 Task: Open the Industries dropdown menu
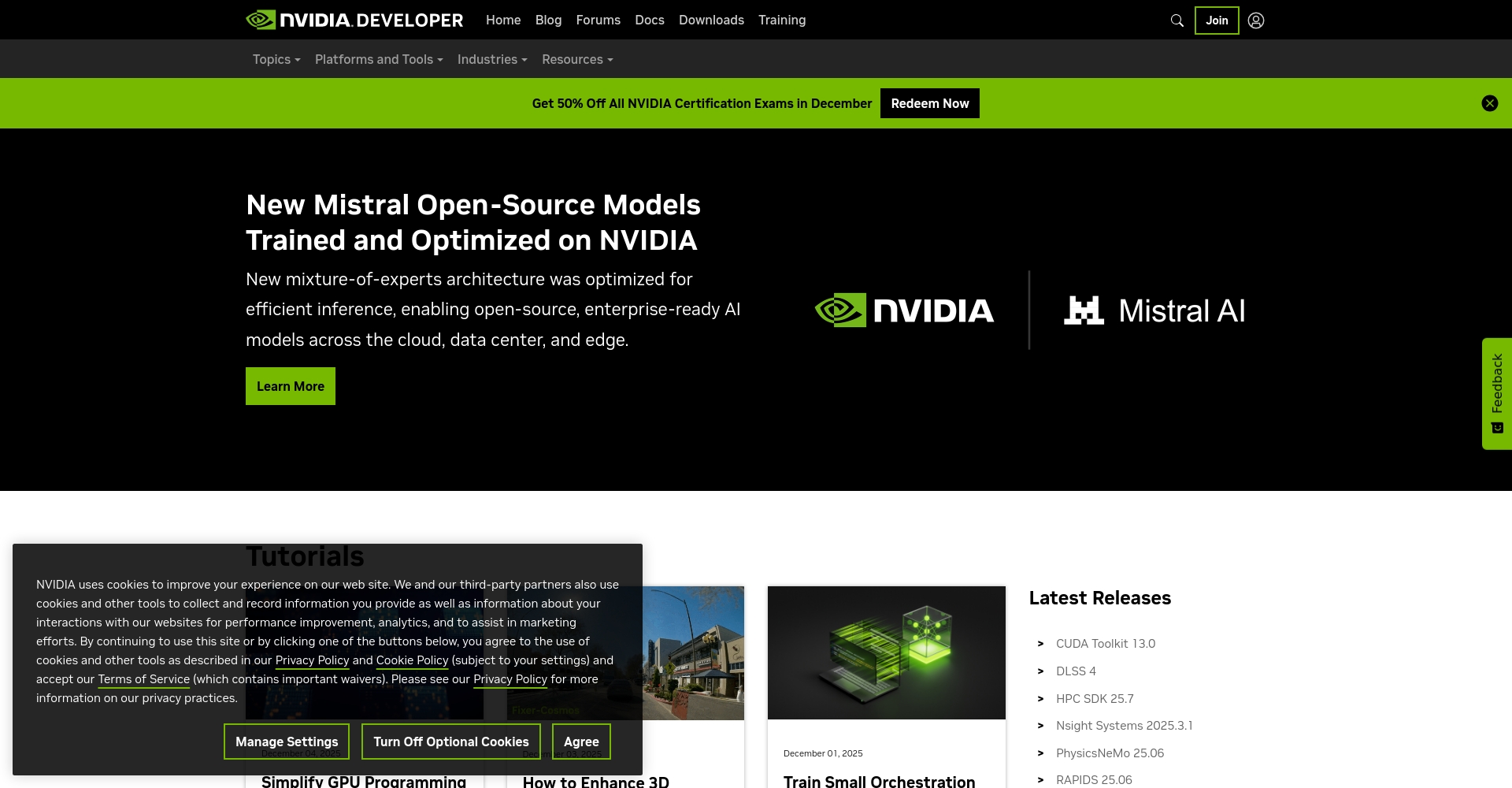click(492, 59)
